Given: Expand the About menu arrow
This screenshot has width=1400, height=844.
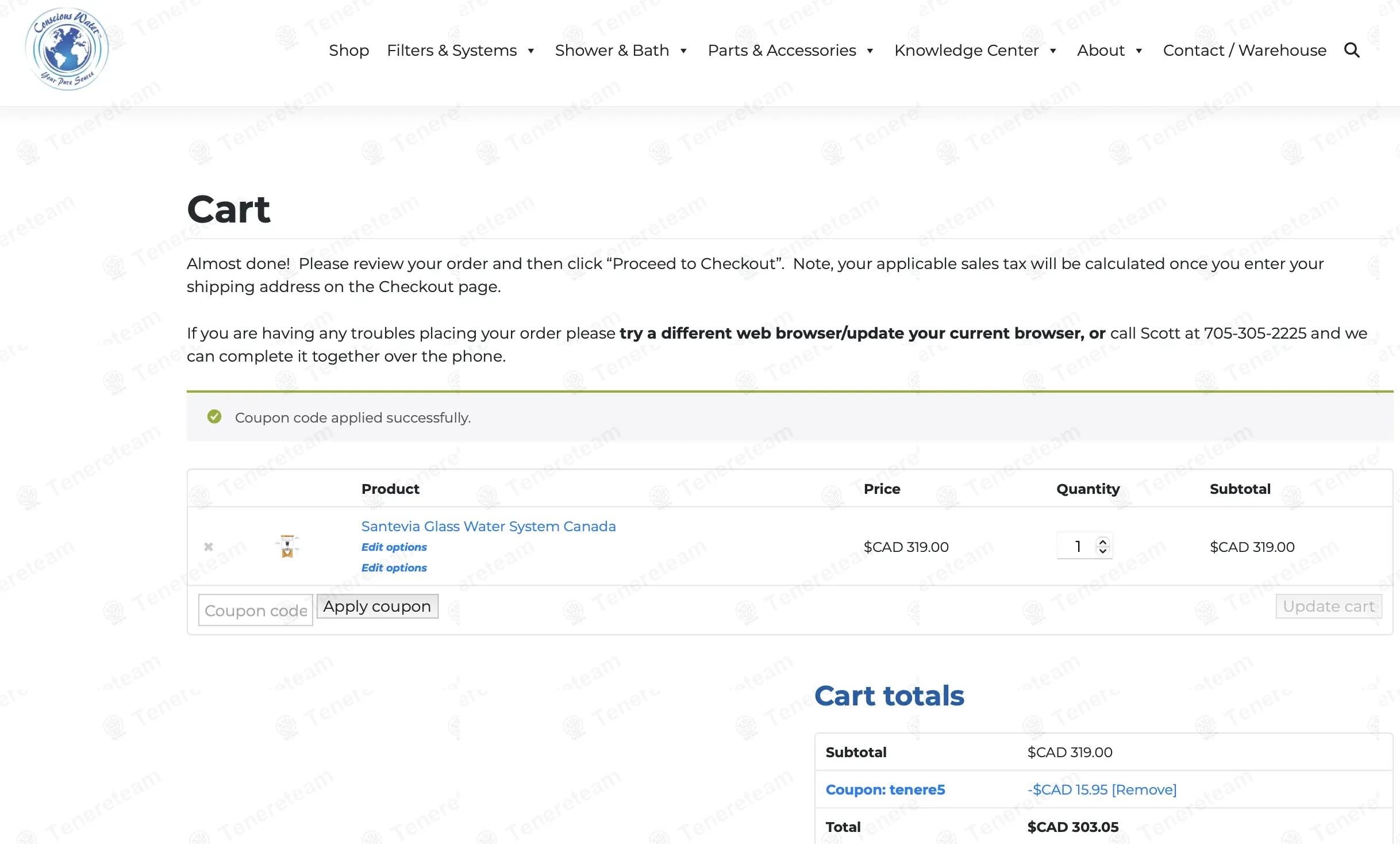Looking at the screenshot, I should tap(1139, 51).
